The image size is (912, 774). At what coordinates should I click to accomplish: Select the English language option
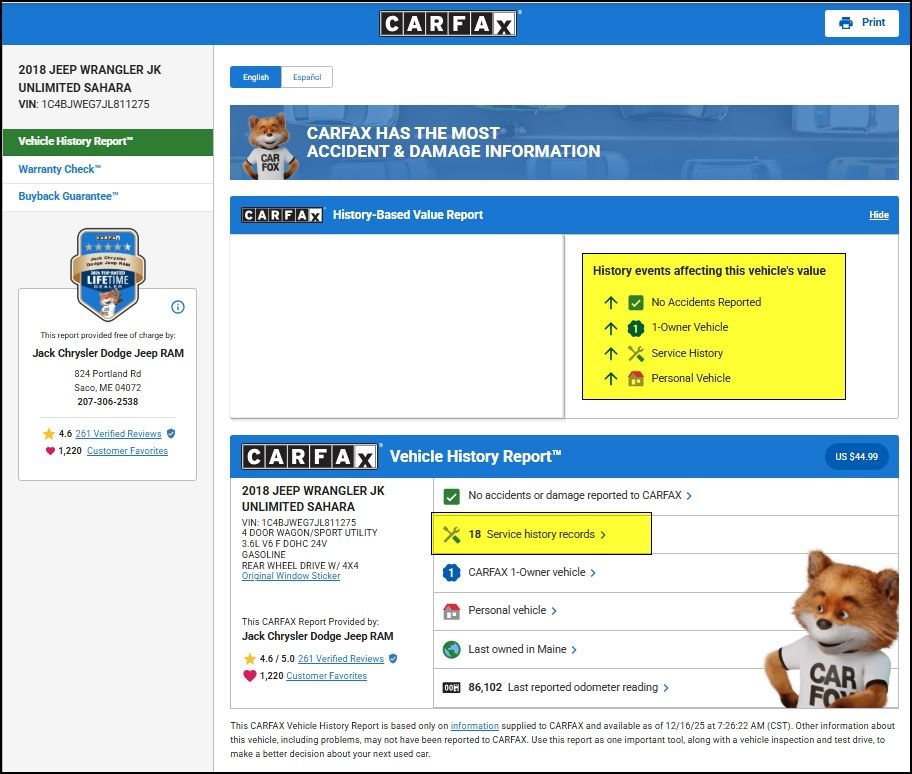click(256, 77)
